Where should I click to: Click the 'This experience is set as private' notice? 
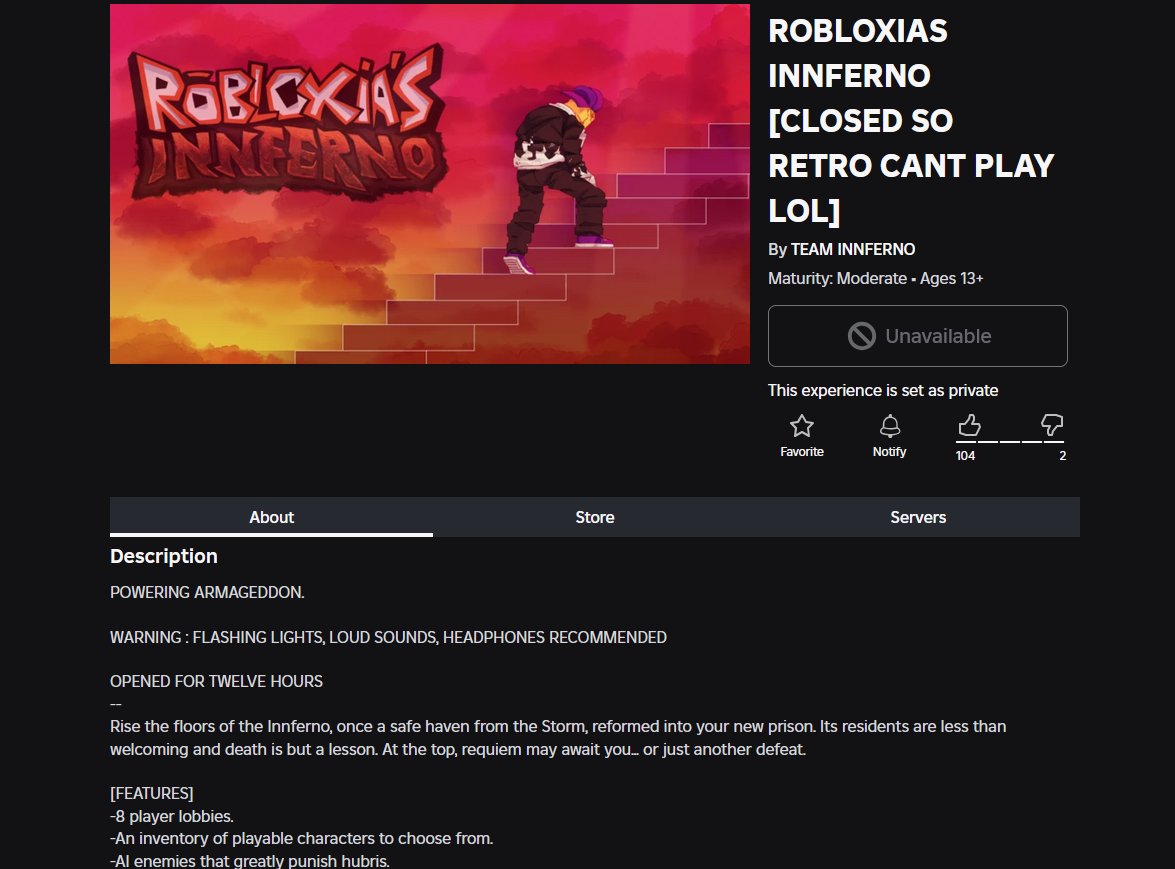click(883, 390)
